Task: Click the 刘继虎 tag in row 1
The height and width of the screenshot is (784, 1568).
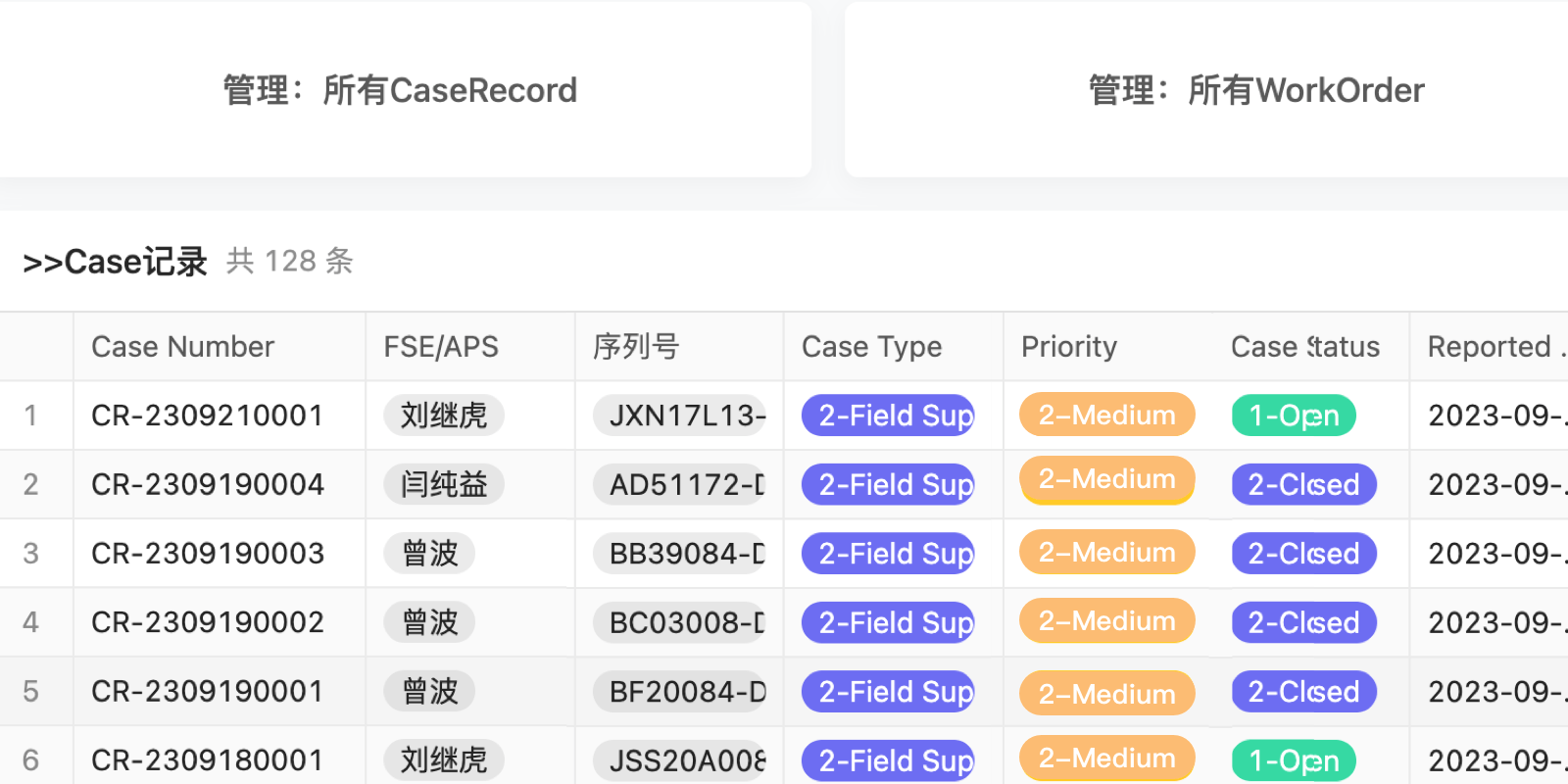Action: point(443,416)
